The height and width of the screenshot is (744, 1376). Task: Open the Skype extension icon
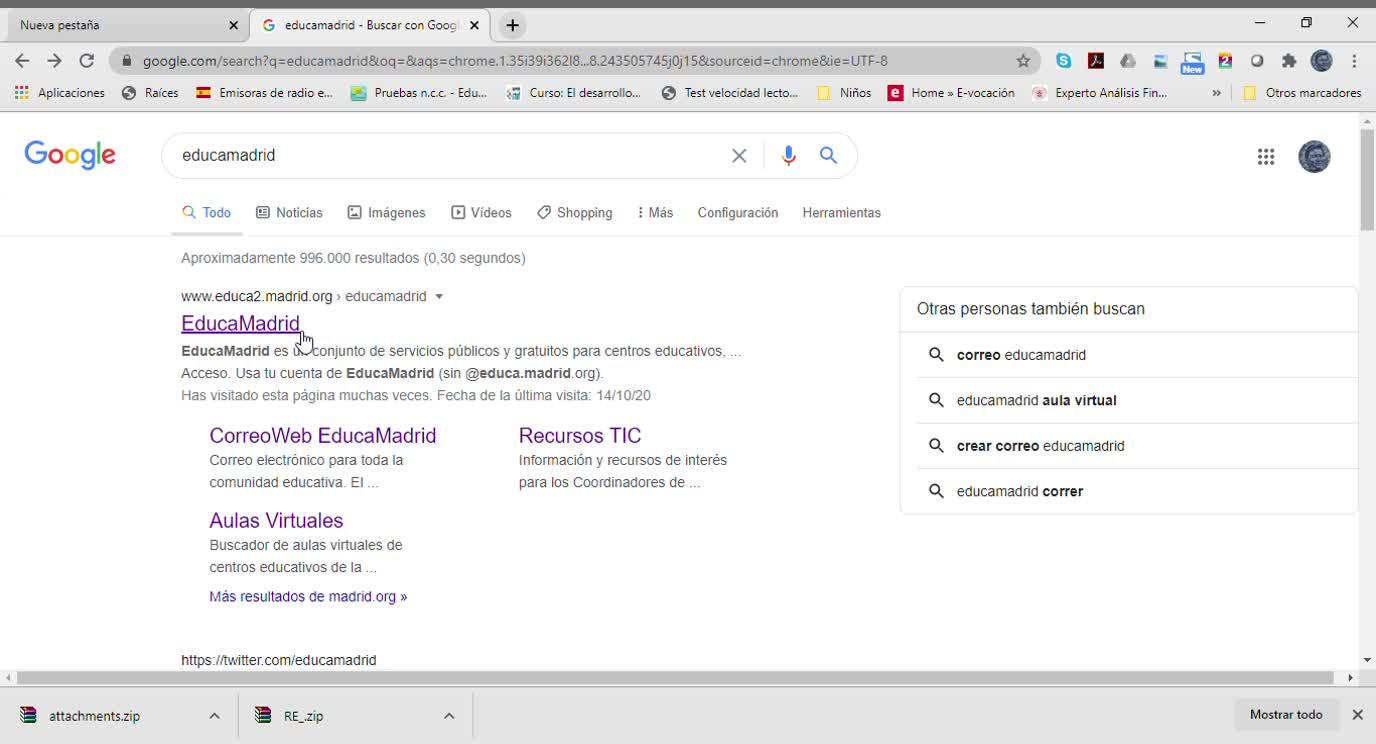tap(1064, 61)
